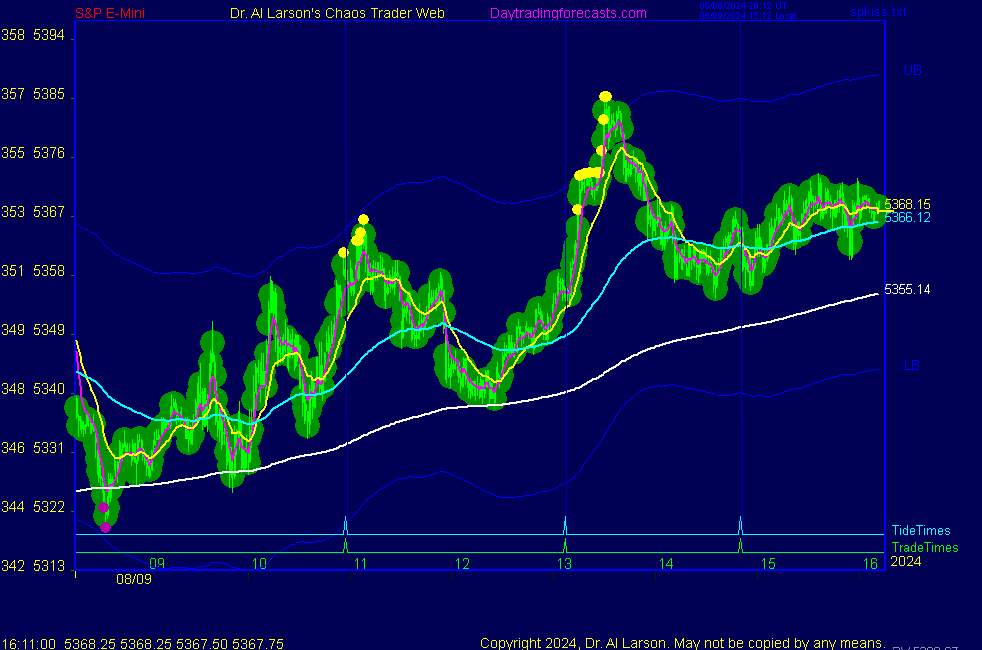Open the magenta Daytradingforecasts.com link
Viewport: 982px width, 650px height.
(x=568, y=13)
